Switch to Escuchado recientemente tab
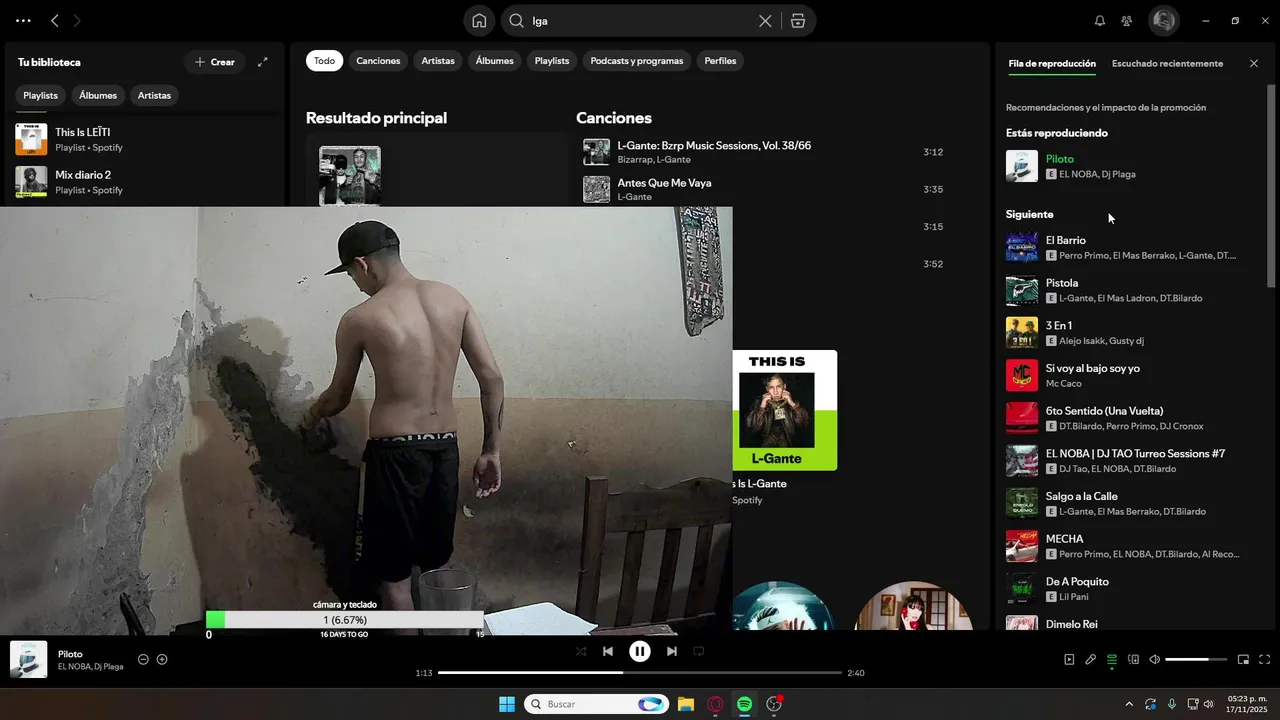1280x720 pixels. [x=1167, y=63]
